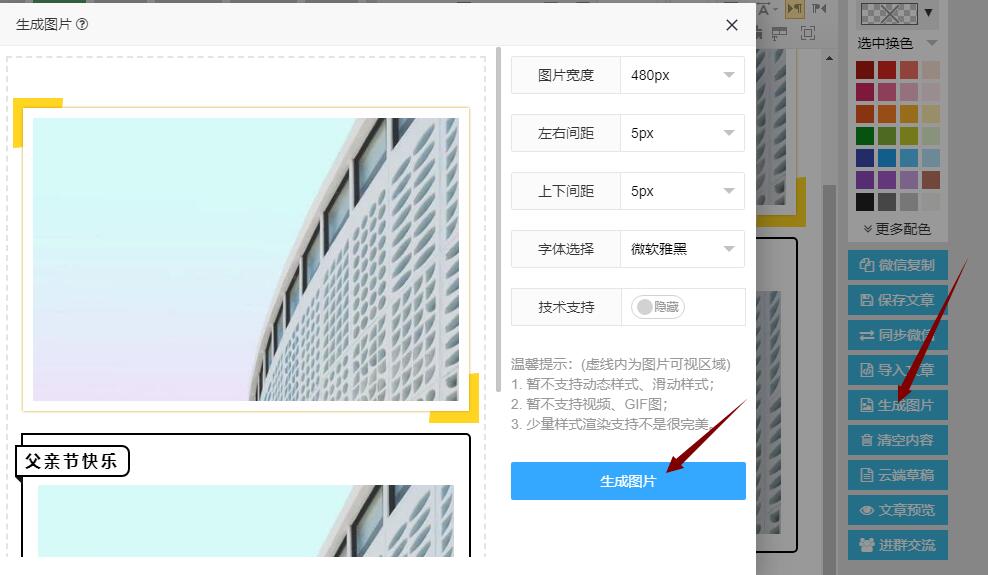This screenshot has height=575, width=988.
Task: Click the 保存文章 sidebar button
Action: (897, 300)
